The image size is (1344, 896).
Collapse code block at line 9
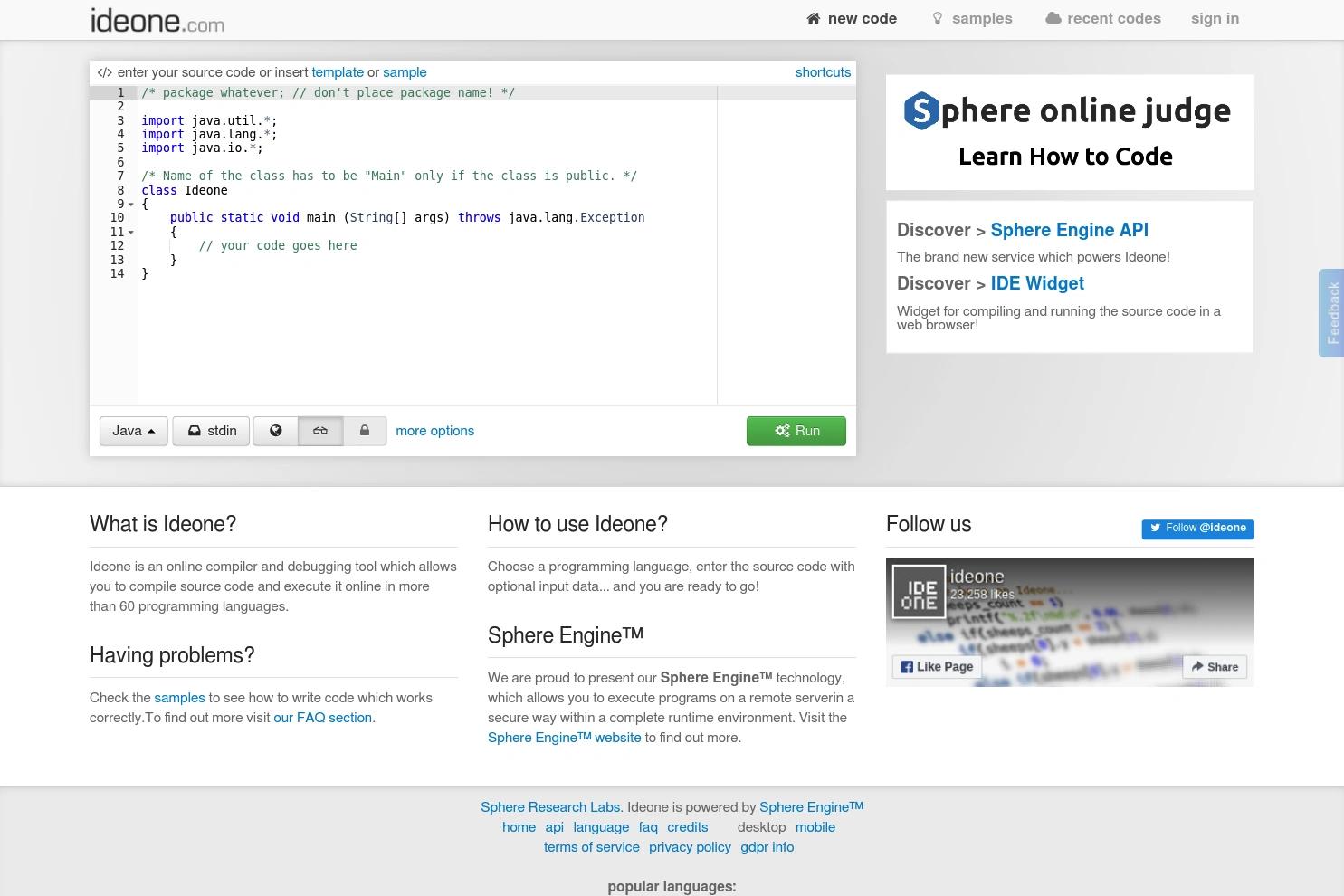[x=131, y=205]
